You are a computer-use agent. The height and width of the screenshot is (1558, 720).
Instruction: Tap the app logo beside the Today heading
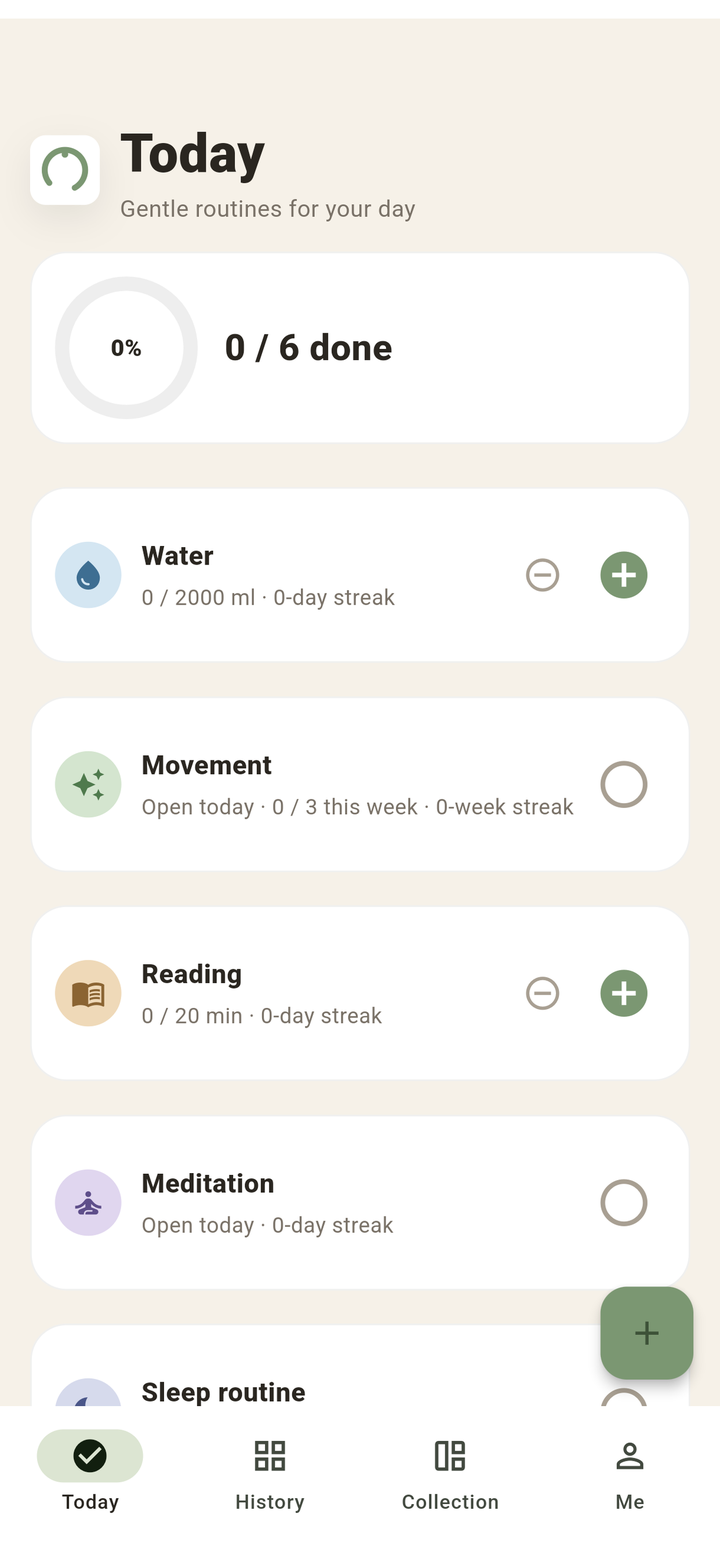coord(65,170)
